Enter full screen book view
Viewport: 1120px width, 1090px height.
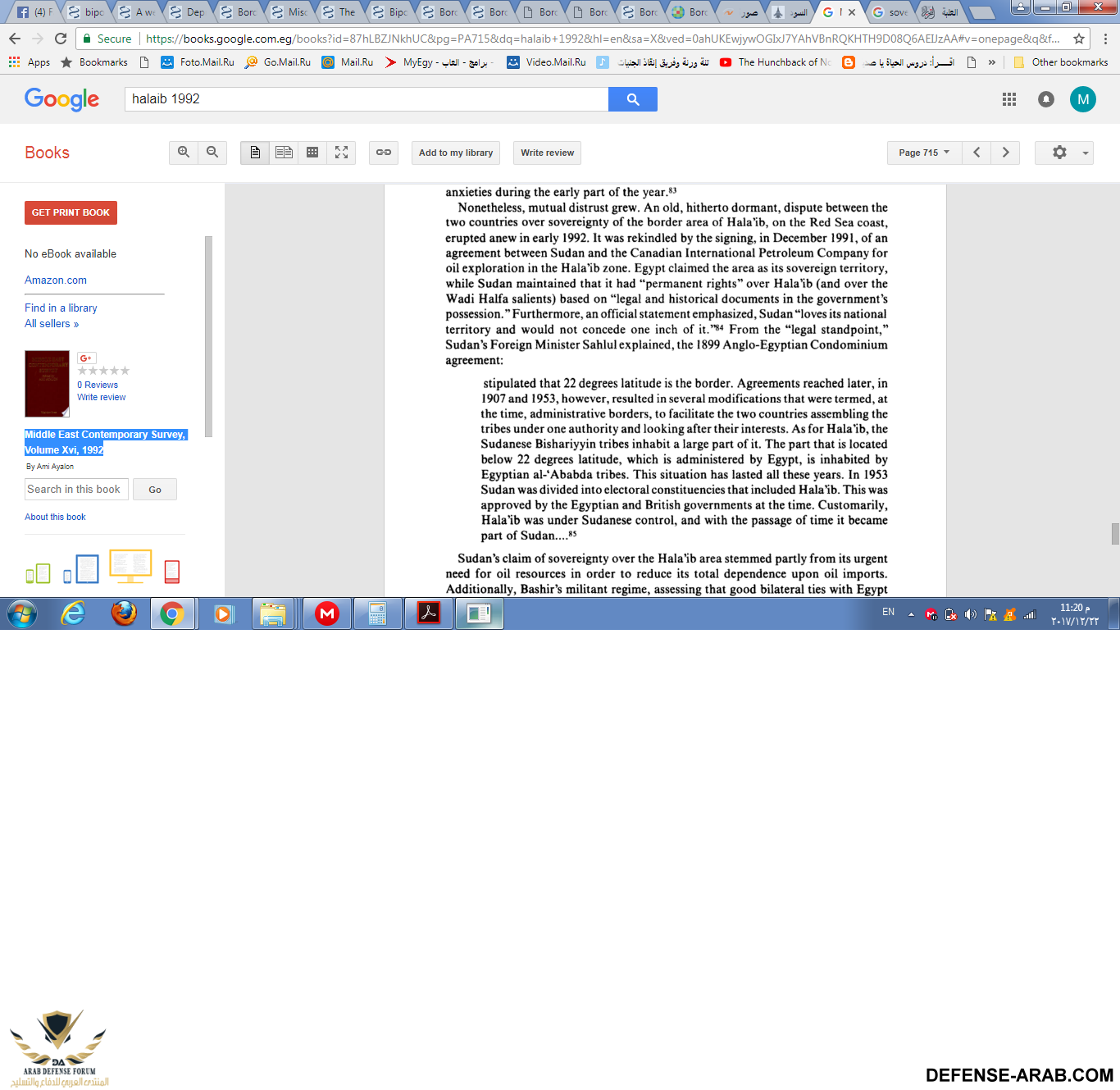click(341, 153)
